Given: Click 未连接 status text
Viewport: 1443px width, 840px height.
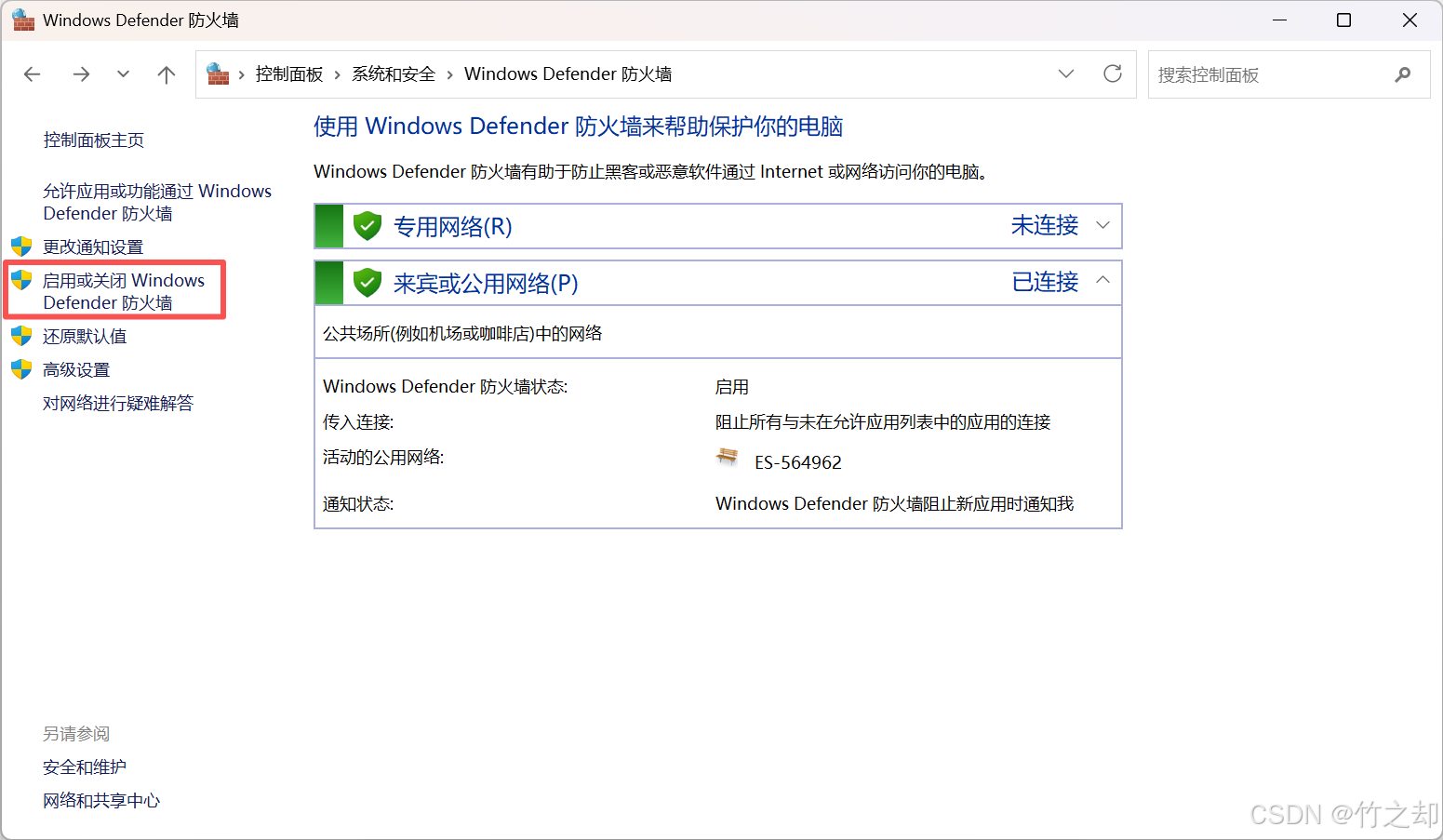Looking at the screenshot, I should pos(1045,225).
